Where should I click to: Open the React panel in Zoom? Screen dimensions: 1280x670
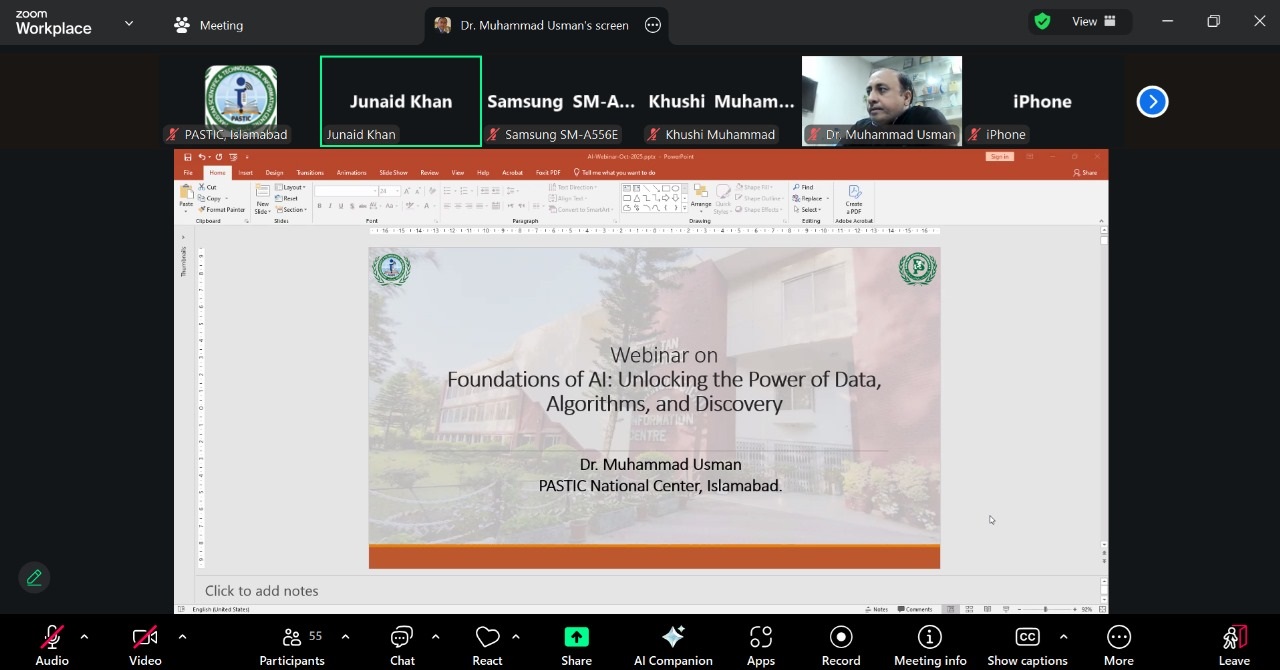[x=487, y=644]
